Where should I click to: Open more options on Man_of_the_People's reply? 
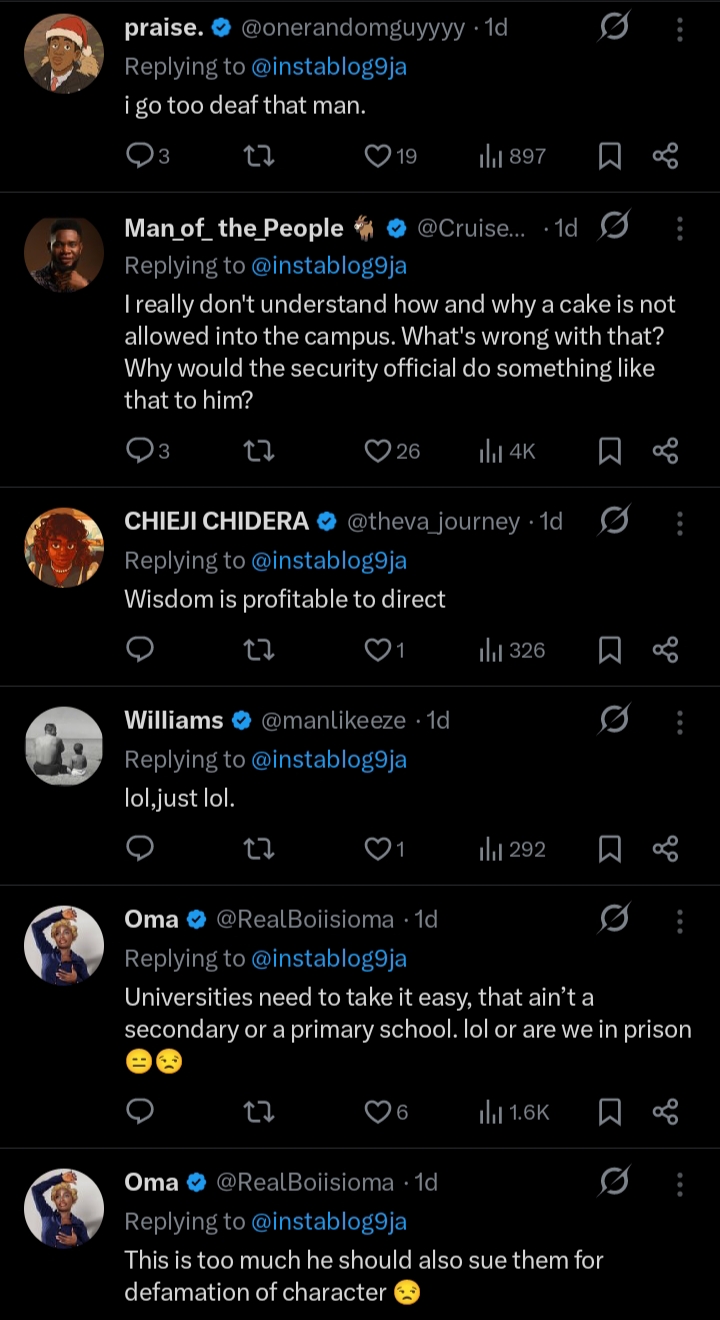click(x=680, y=229)
